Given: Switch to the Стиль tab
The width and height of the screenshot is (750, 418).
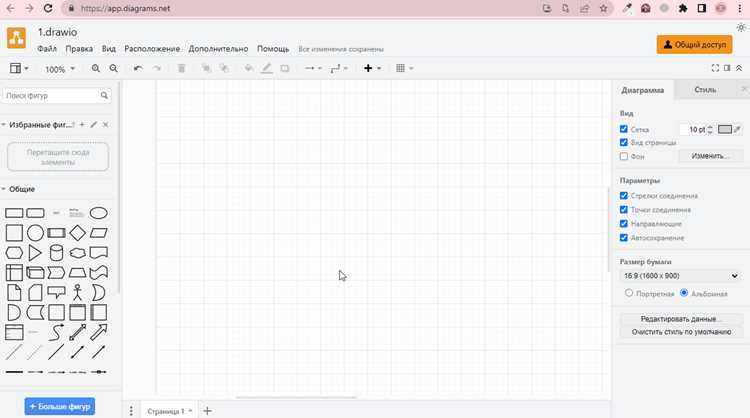Looking at the screenshot, I should 705,89.
